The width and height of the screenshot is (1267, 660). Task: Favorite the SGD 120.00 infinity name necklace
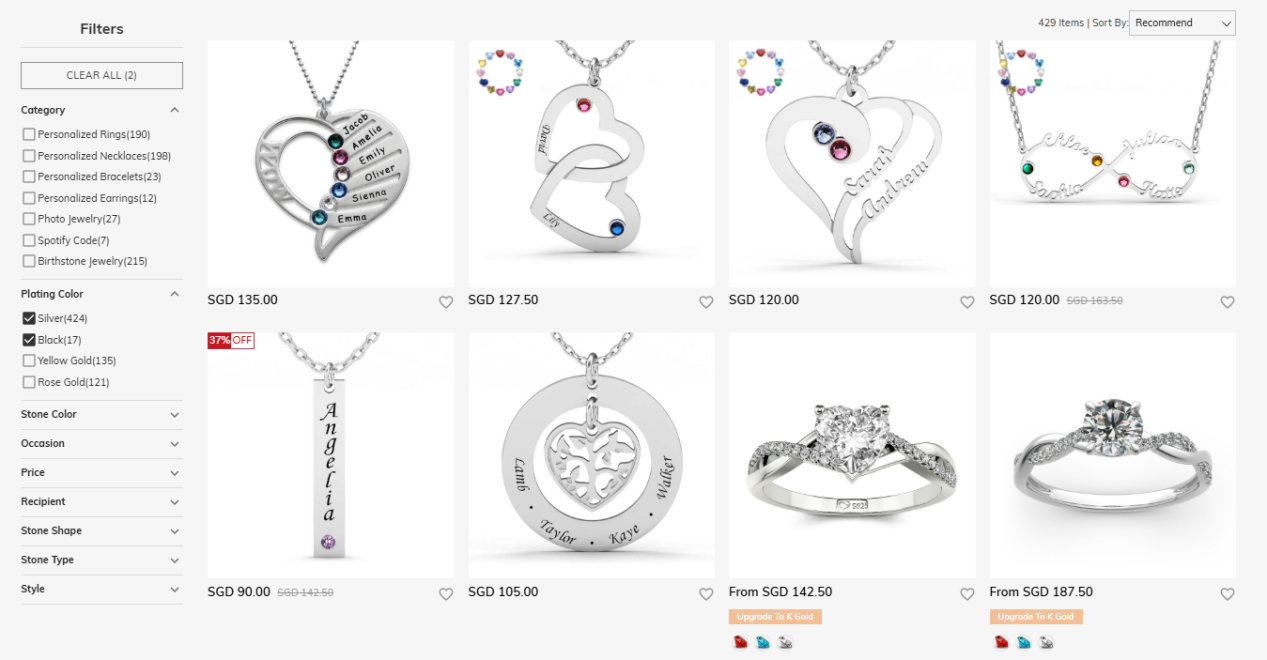[1227, 302]
